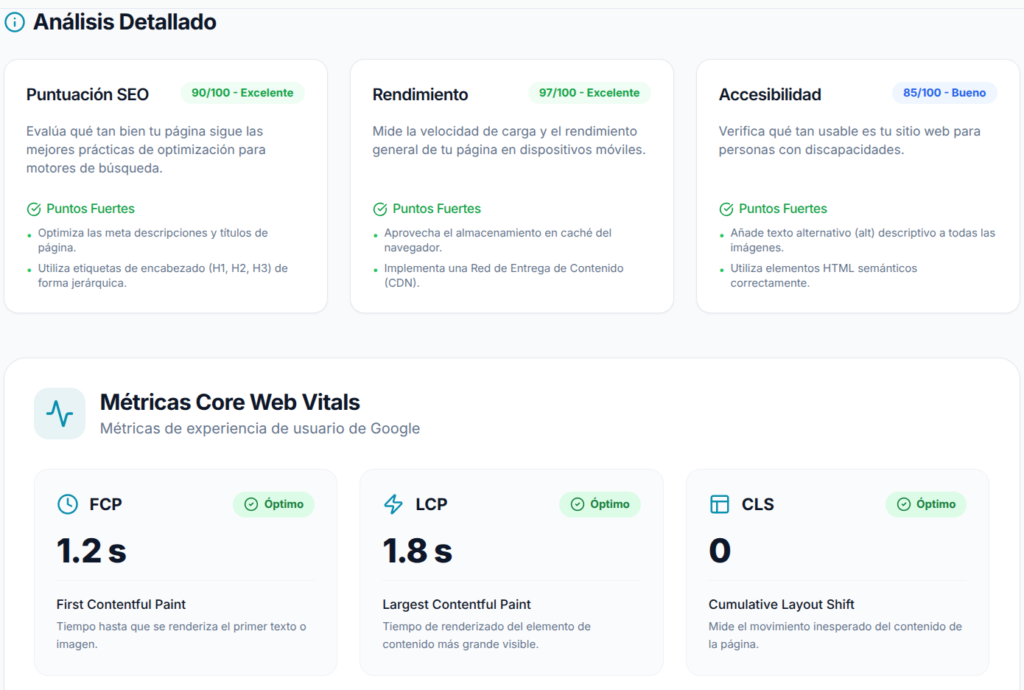Click the Cumulative Layout Shift label
Screen dimensions: 1024x690
point(781,604)
